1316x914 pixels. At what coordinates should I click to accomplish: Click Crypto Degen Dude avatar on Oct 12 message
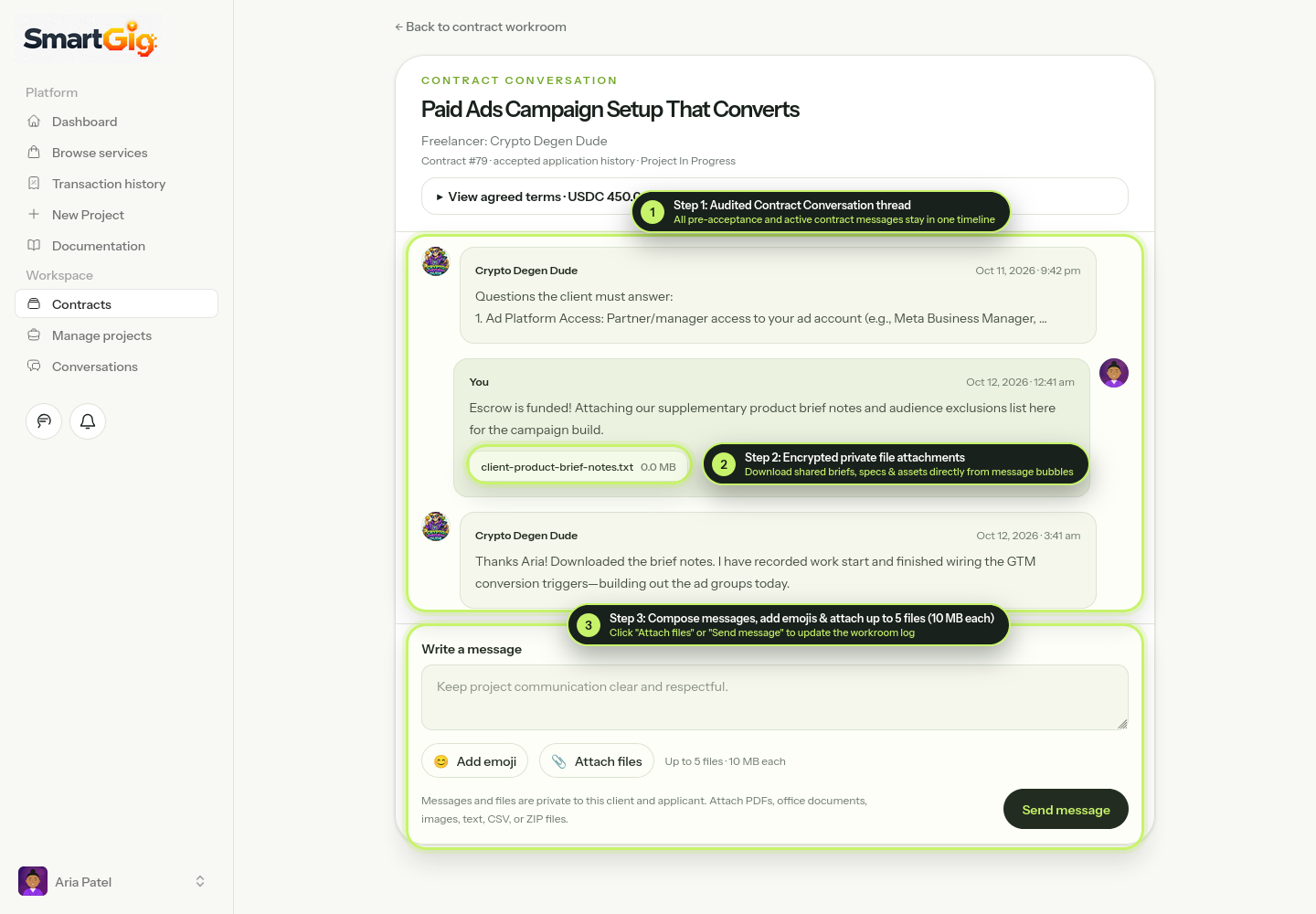click(x=436, y=526)
